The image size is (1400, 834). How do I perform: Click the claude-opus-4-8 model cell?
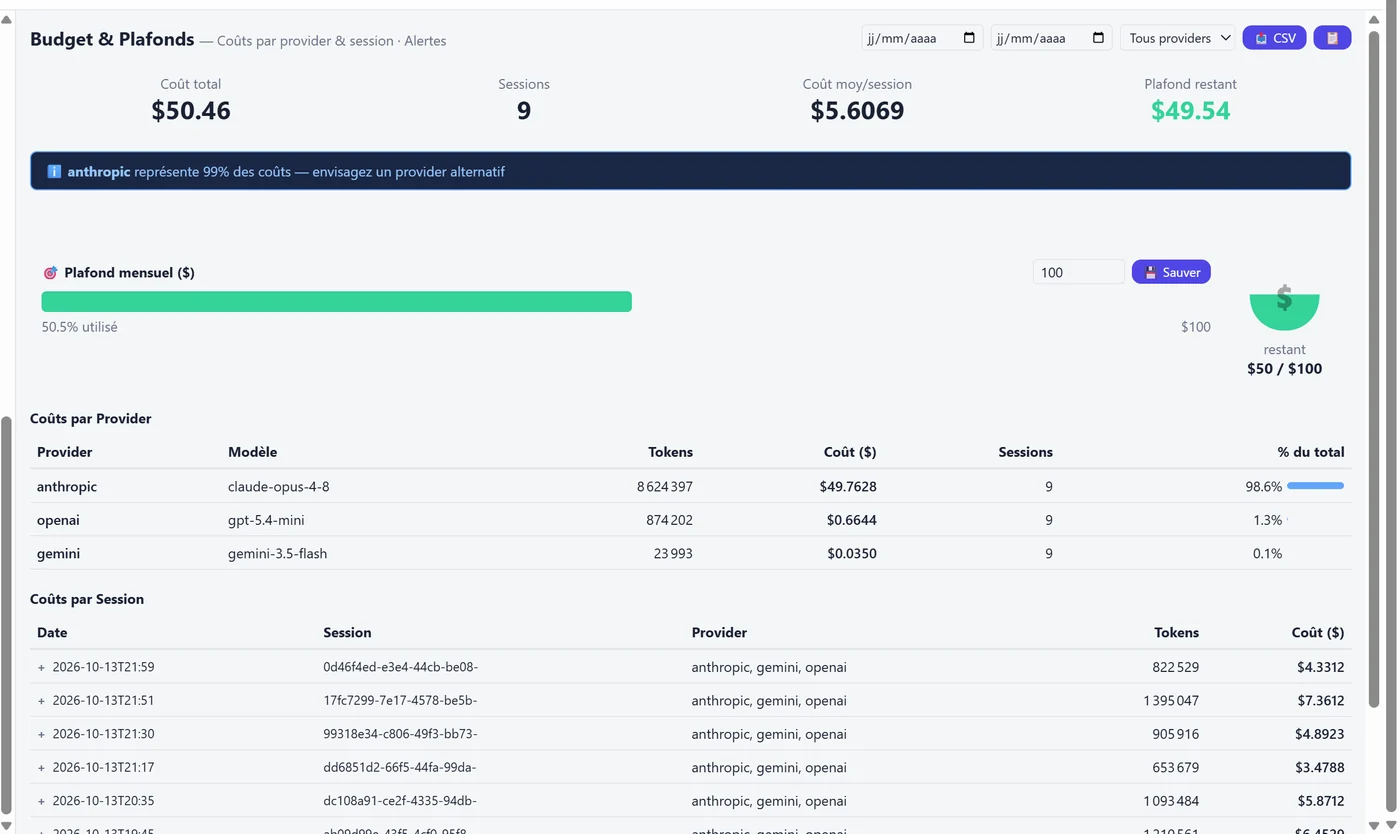coord(278,487)
